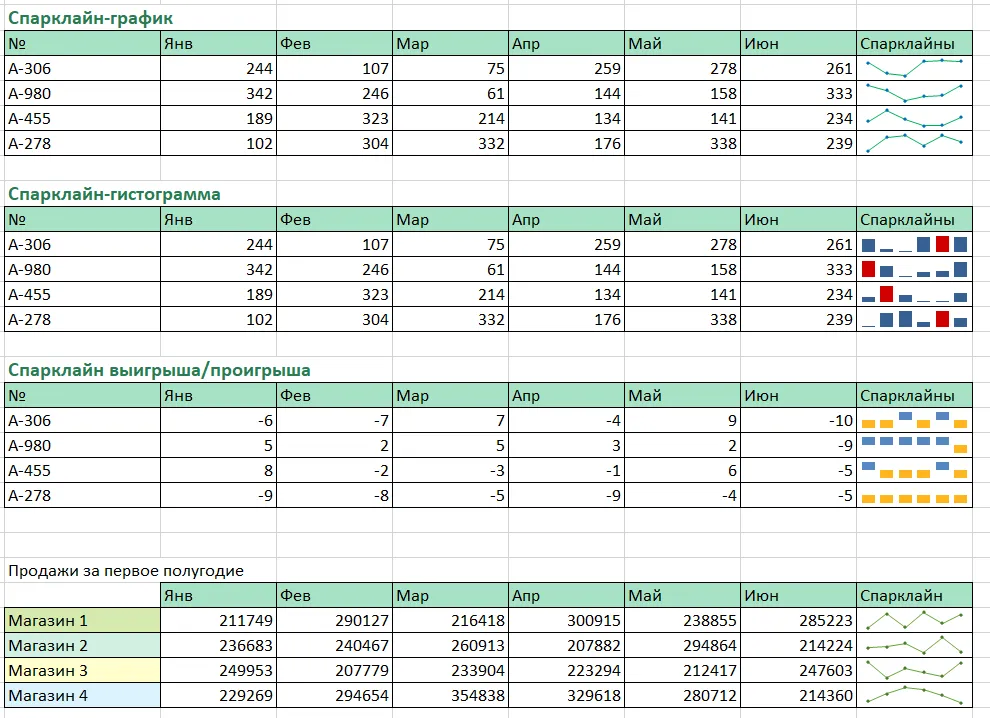This screenshot has height=718, width=990.
Task: Select the line sparkline for A-306
Action: tap(914, 68)
